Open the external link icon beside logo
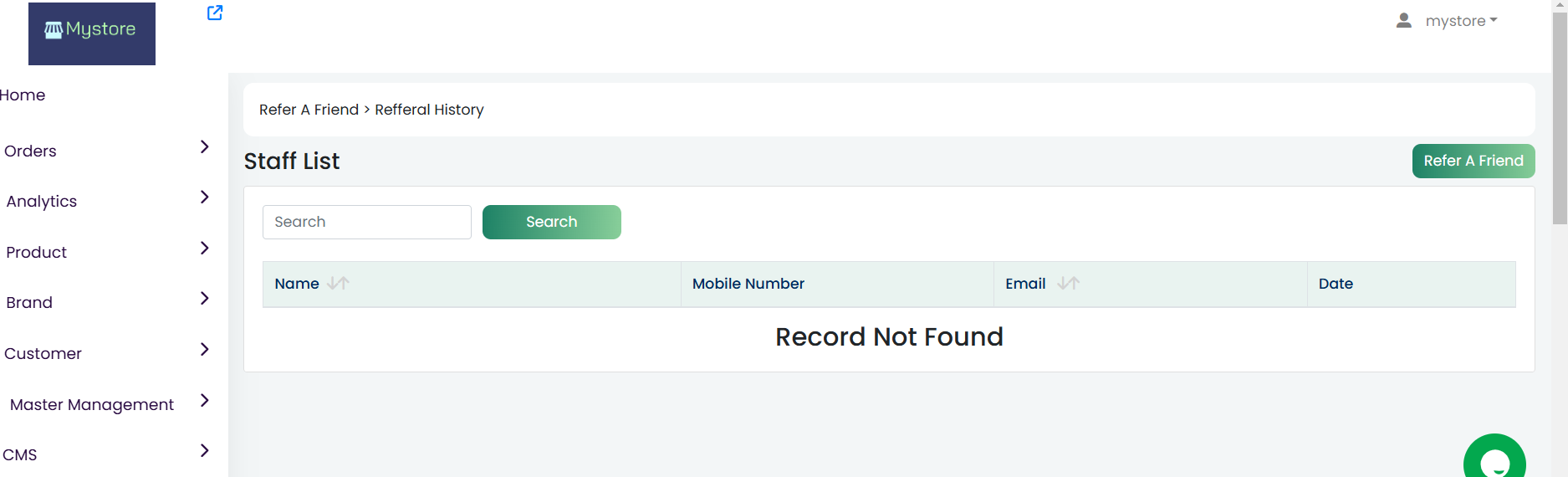 (x=215, y=13)
